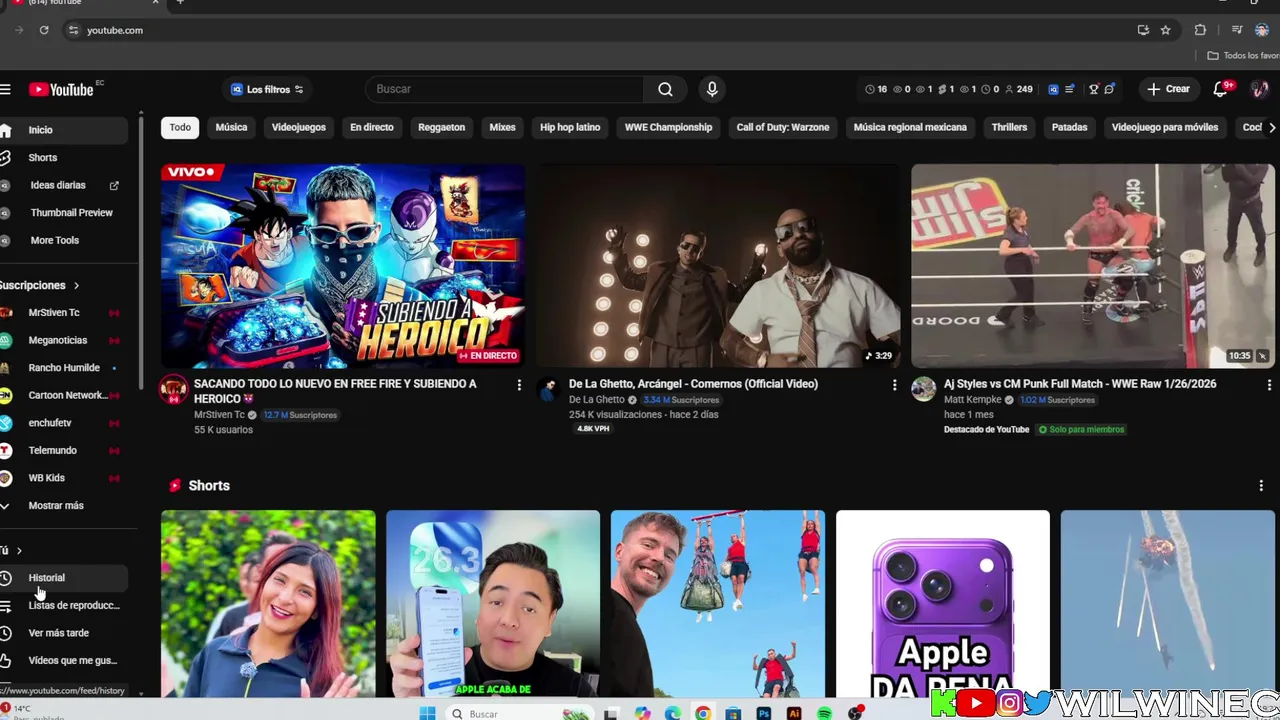Open Ver más tarde in the sidebar
Screen dimensions: 1280x720
pos(64,633)
